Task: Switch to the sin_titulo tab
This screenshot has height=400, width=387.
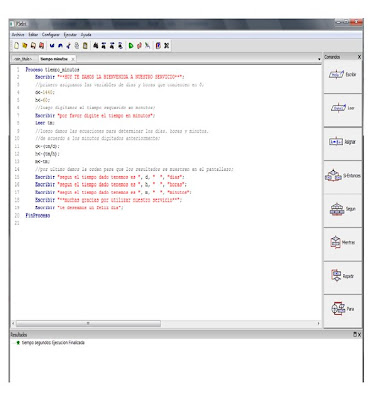Action: [x=23, y=59]
